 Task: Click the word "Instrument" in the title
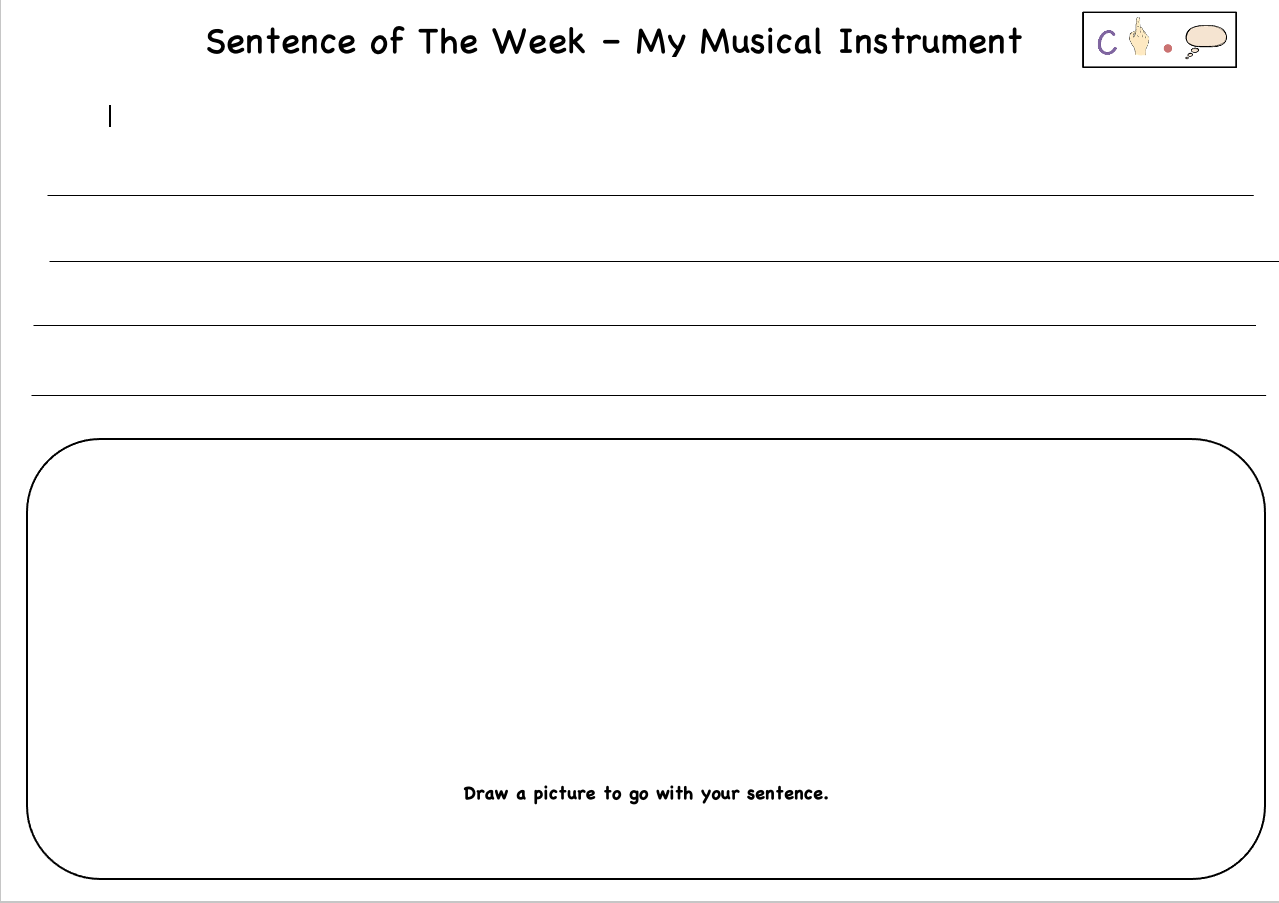tap(930, 42)
